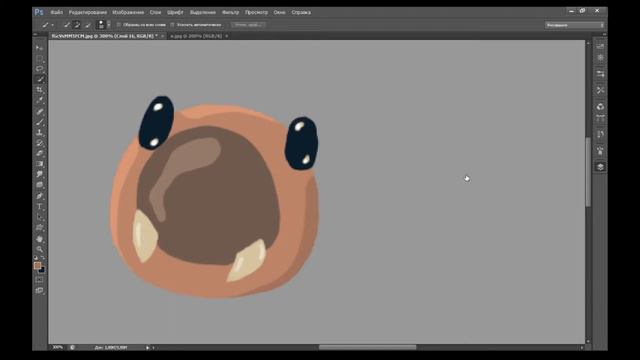Screen dimensions: 640x360
Task: Select the Pen tool
Action: (x=40, y=196)
